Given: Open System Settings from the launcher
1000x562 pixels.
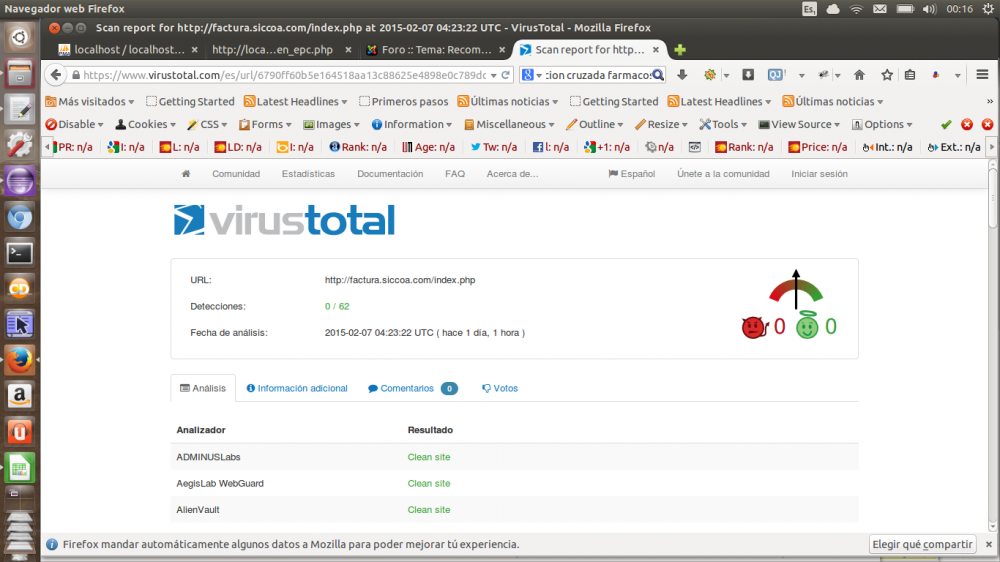Looking at the screenshot, I should [x=20, y=145].
